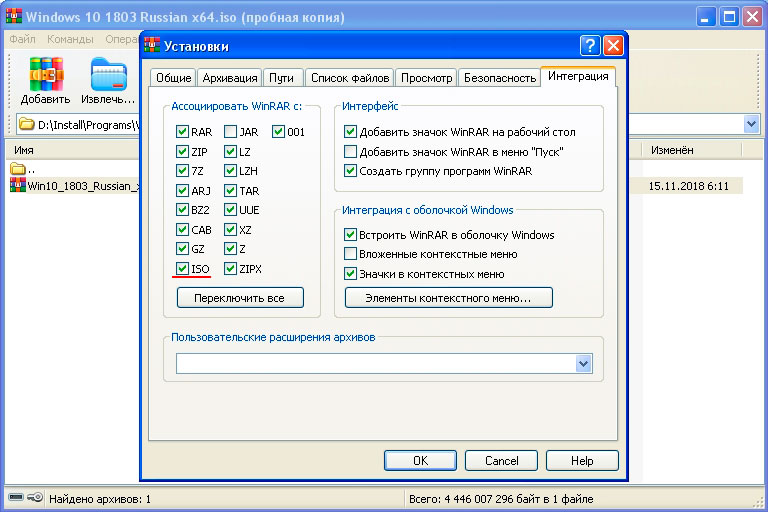
Task: Uncheck the RAR association checkbox
Action: click(x=182, y=131)
